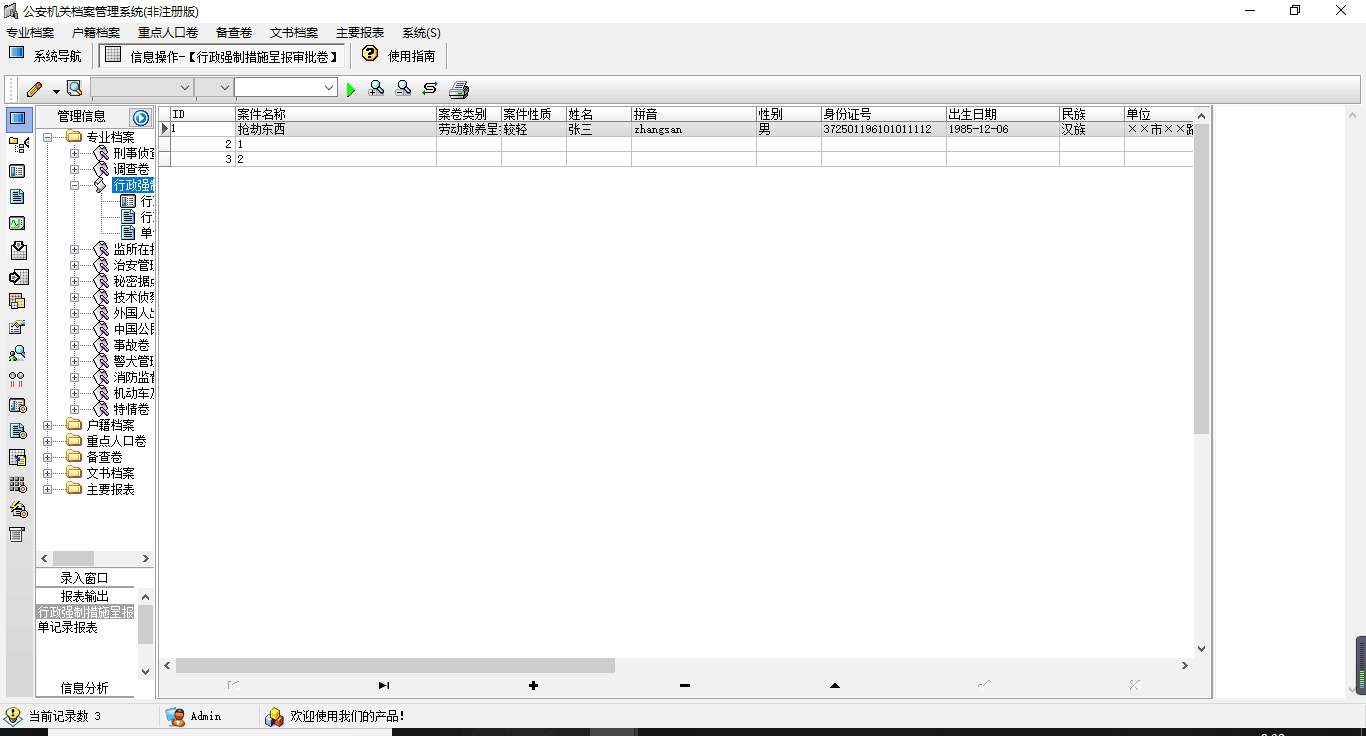This screenshot has height=736, width=1366.
Task: Delete record with the minus navigator button
Action: pos(685,685)
